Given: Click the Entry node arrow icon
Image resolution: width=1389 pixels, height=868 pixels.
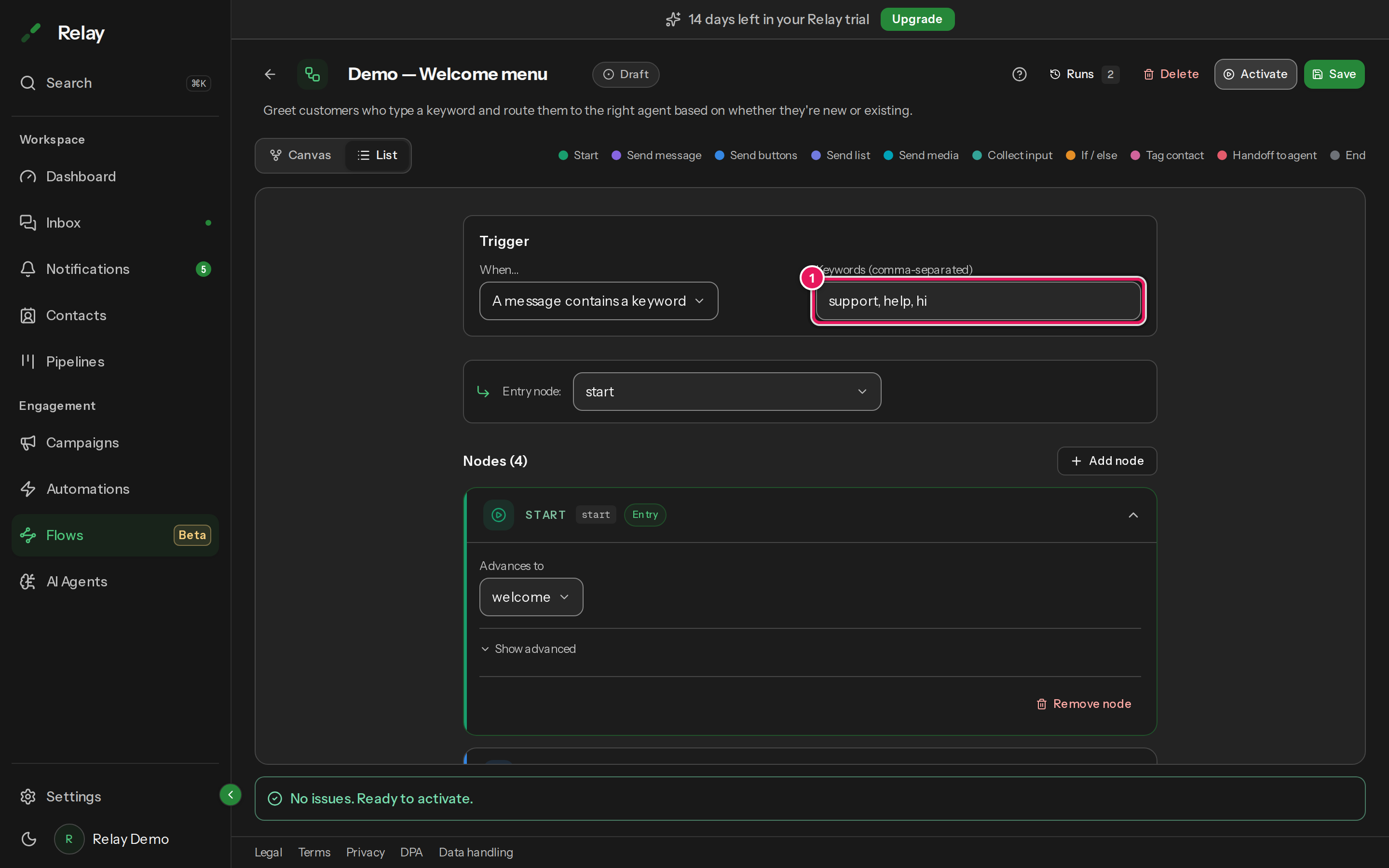Looking at the screenshot, I should [483, 392].
